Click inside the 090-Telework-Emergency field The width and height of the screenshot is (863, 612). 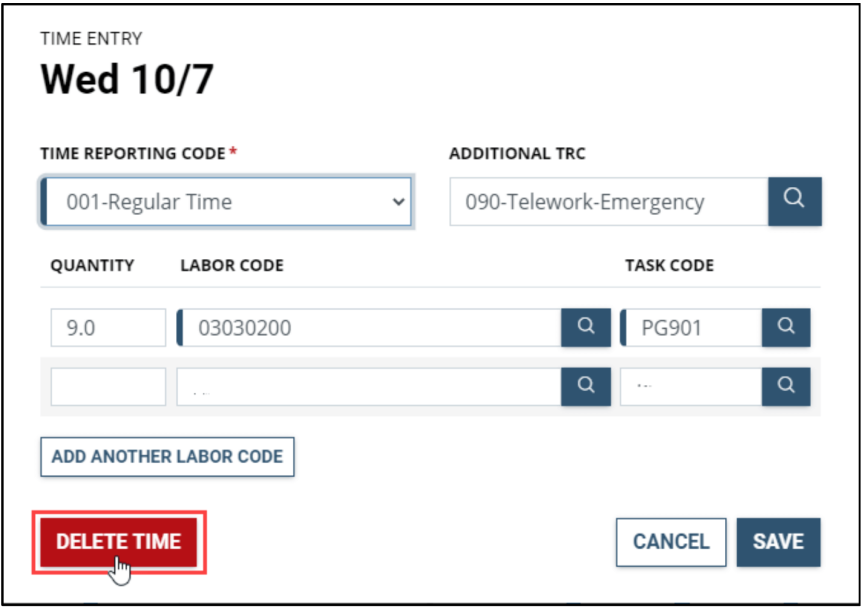(610, 201)
